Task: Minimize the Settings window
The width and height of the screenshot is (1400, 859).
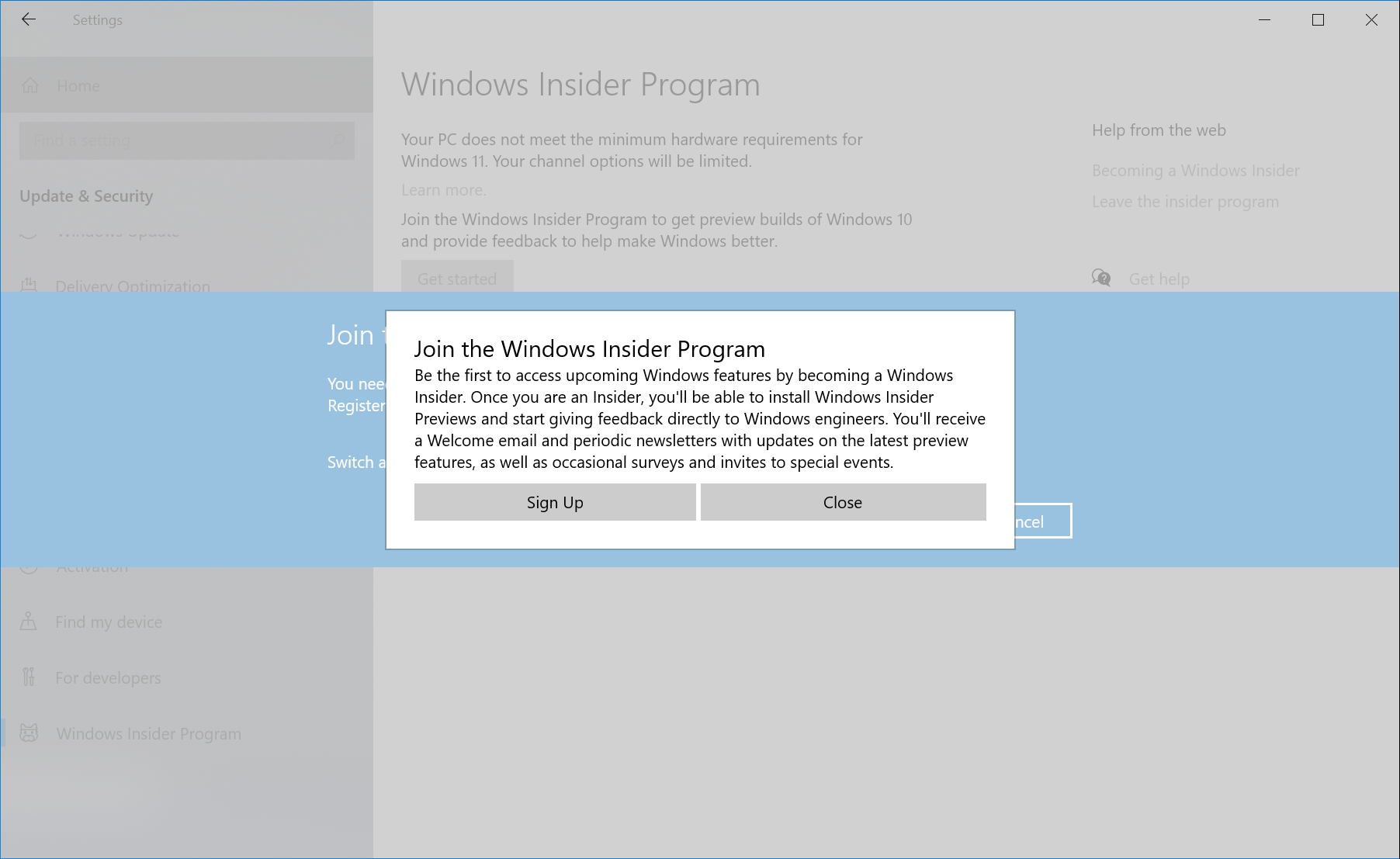Action: point(1264,20)
